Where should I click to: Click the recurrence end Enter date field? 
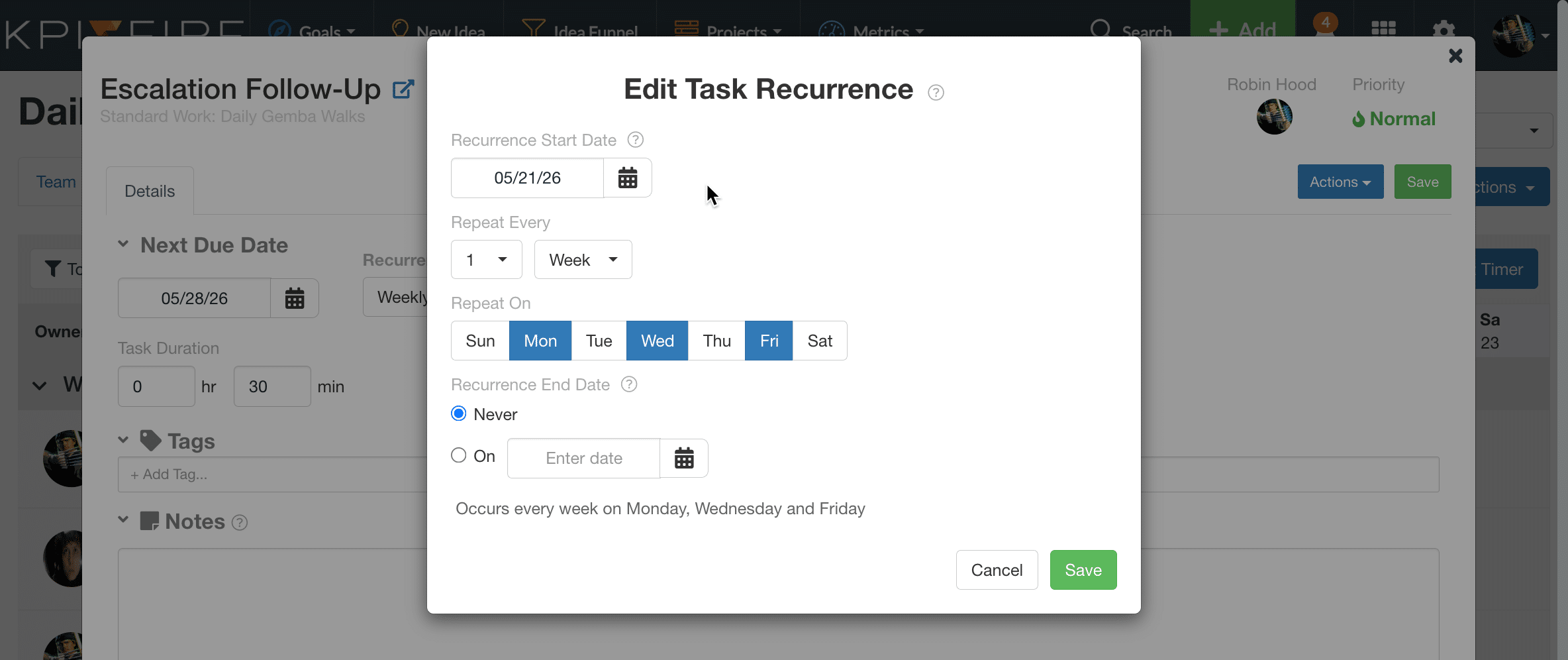584,458
